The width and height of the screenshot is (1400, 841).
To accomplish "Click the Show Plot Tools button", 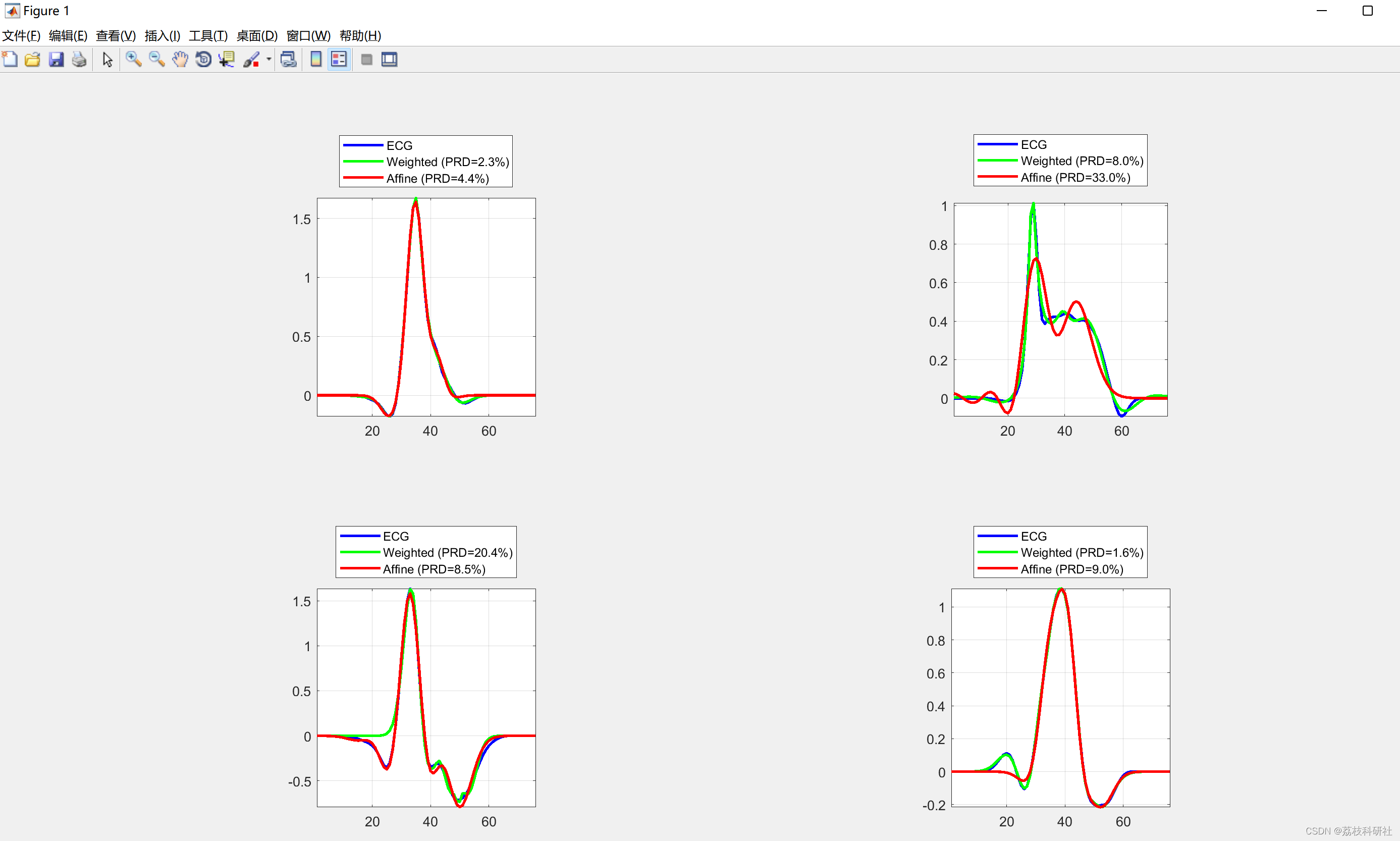I will click(x=389, y=60).
